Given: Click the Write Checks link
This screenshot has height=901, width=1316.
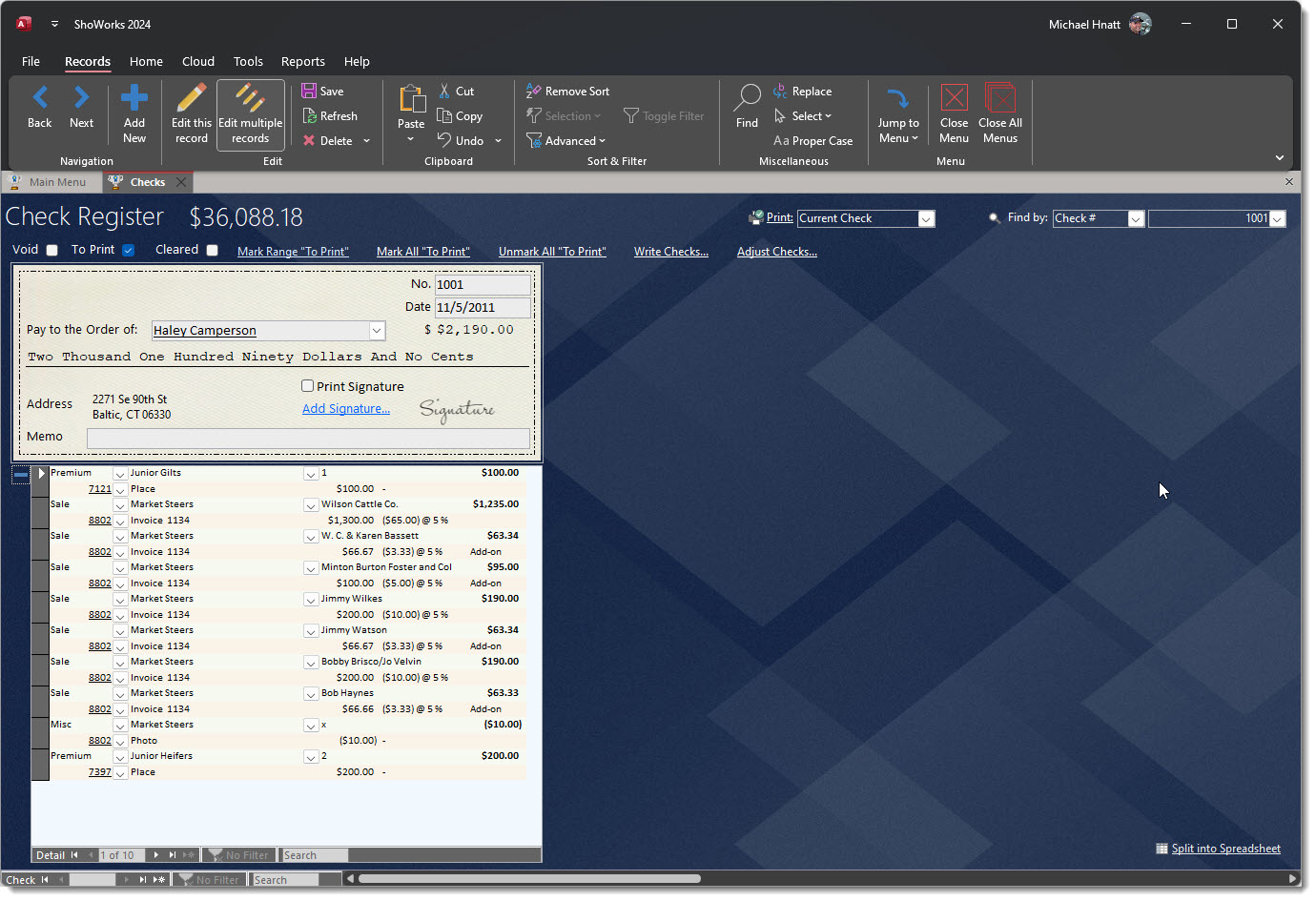Looking at the screenshot, I should (670, 252).
